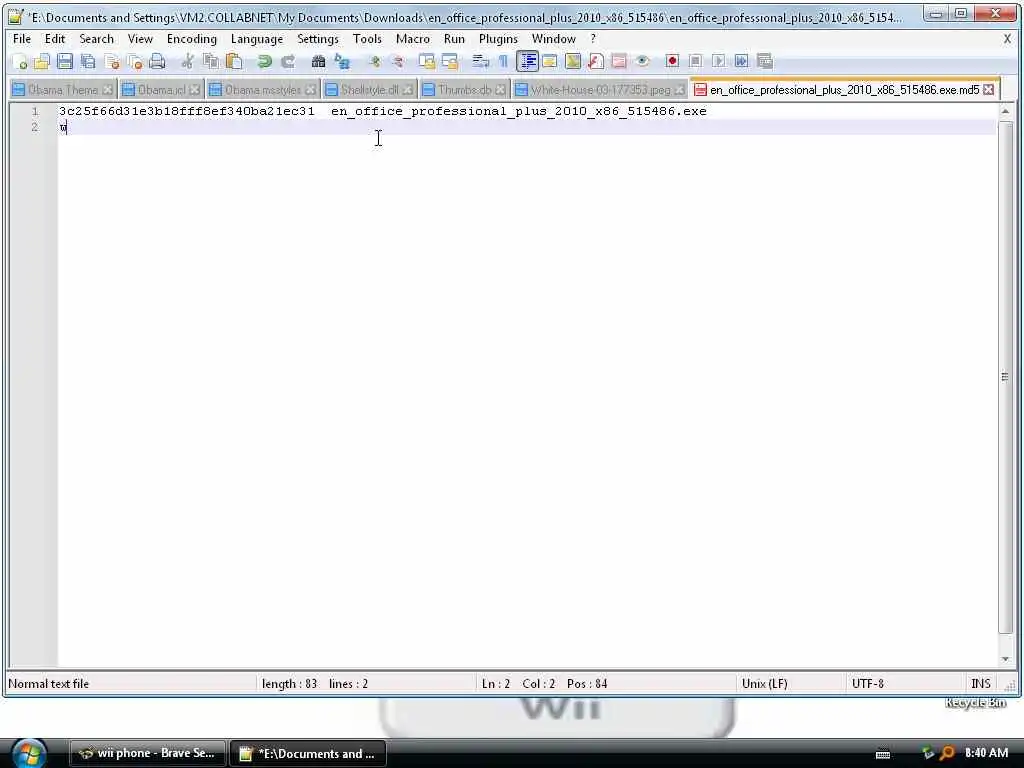
Task: Close the Obama Theme tab
Action: point(107,89)
